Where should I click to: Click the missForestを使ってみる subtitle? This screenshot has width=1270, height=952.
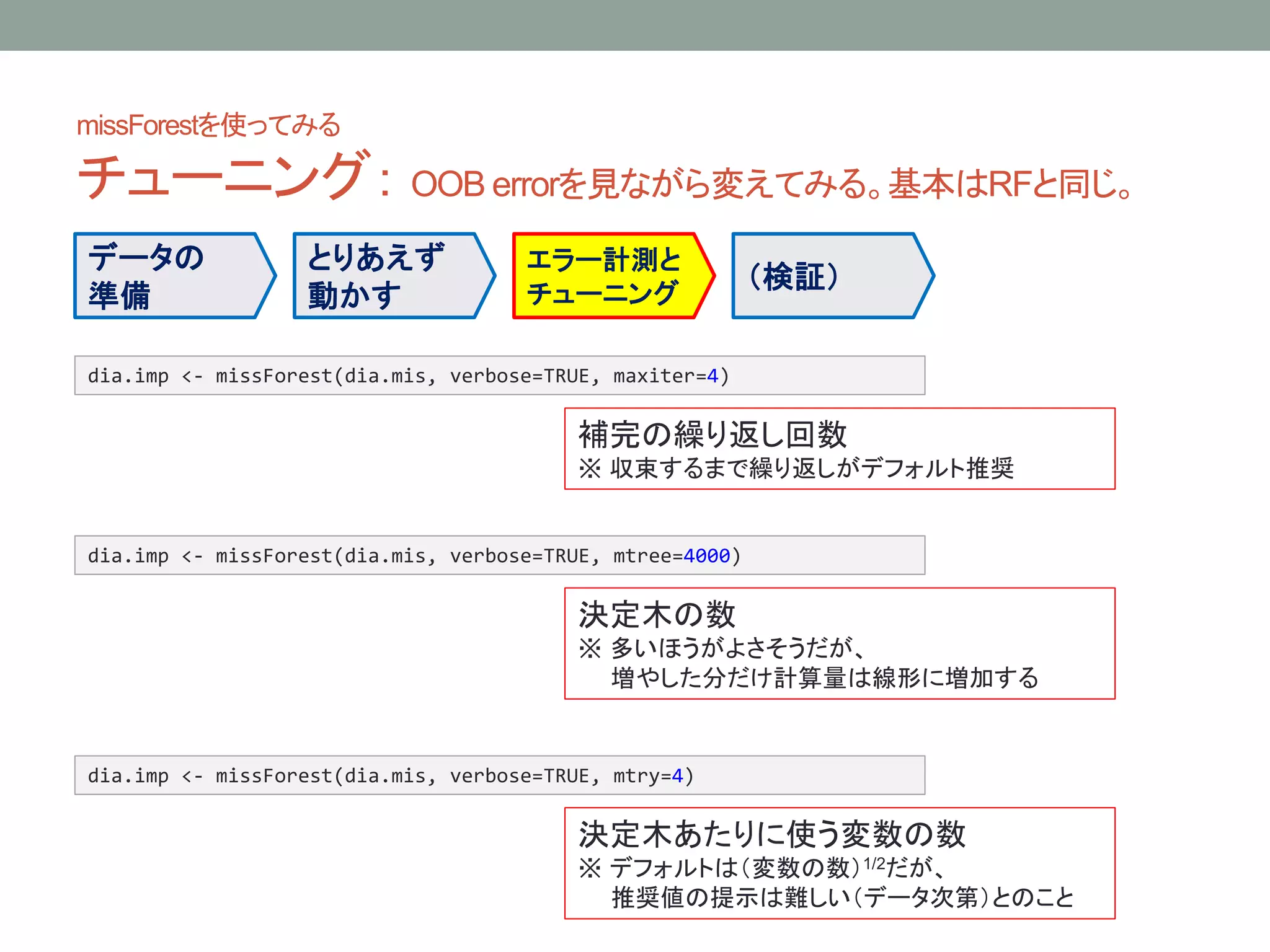(x=208, y=125)
